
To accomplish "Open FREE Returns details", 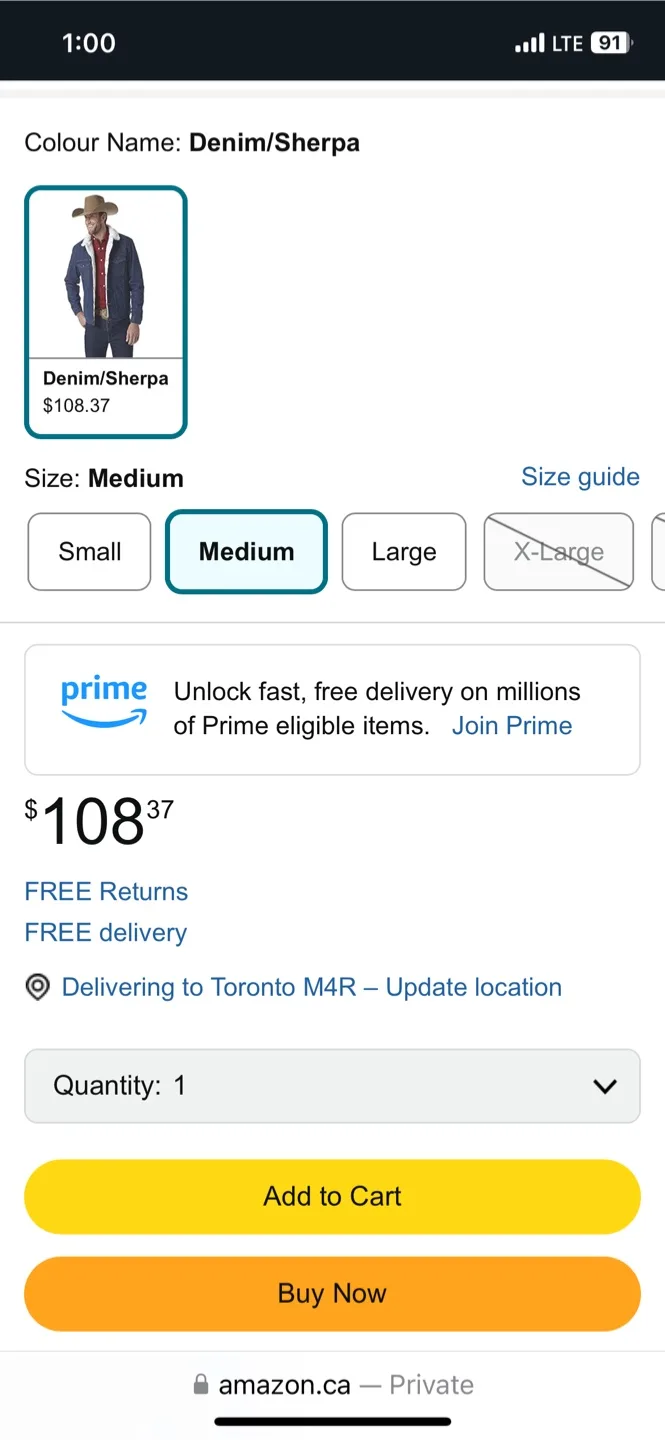I will (x=106, y=891).
